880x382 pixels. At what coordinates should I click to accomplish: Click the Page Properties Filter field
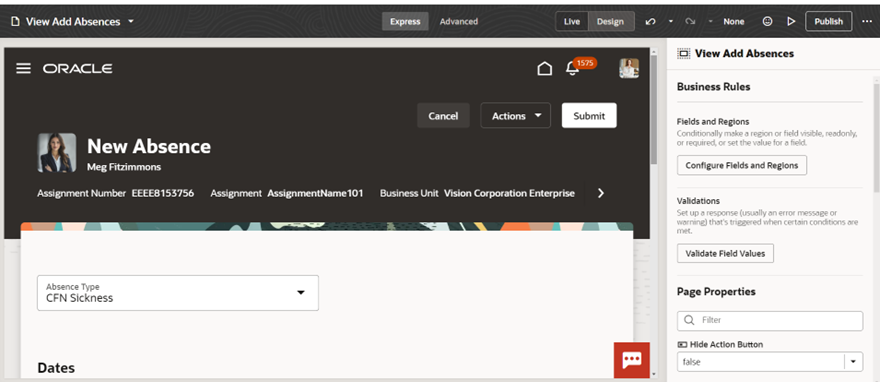769,320
